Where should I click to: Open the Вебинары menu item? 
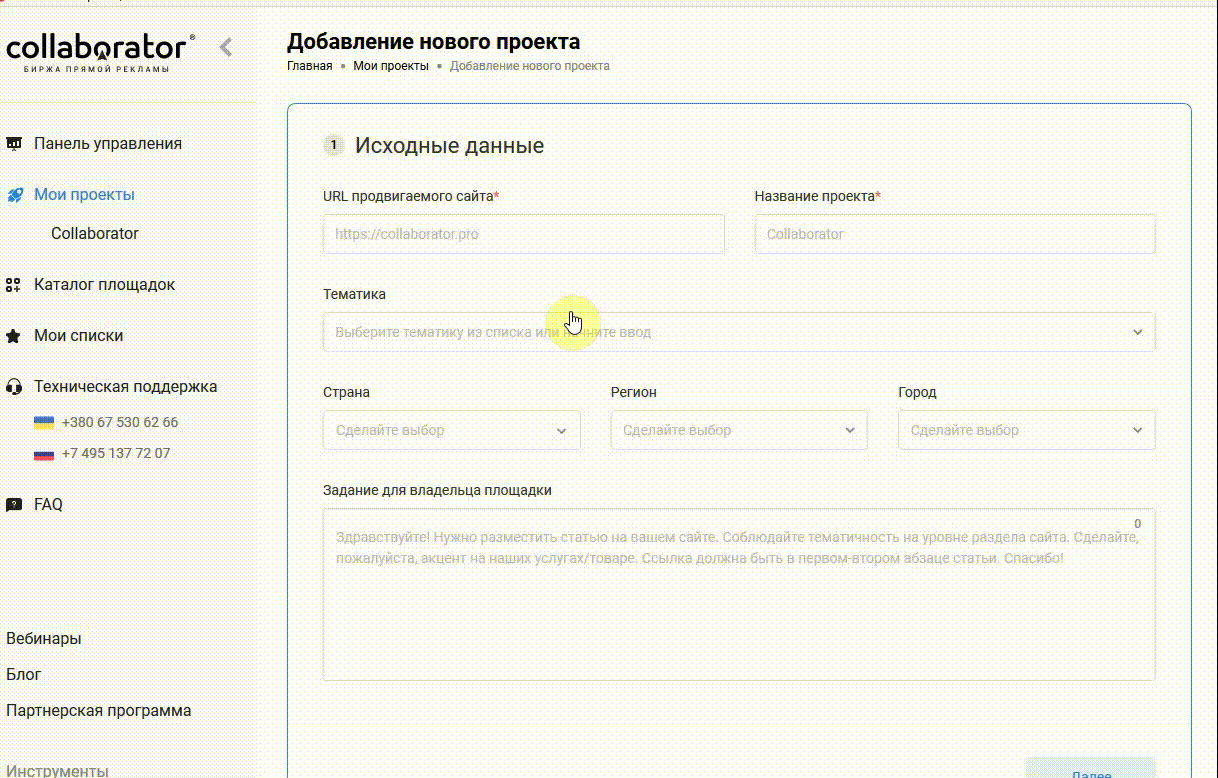[x=42, y=637]
